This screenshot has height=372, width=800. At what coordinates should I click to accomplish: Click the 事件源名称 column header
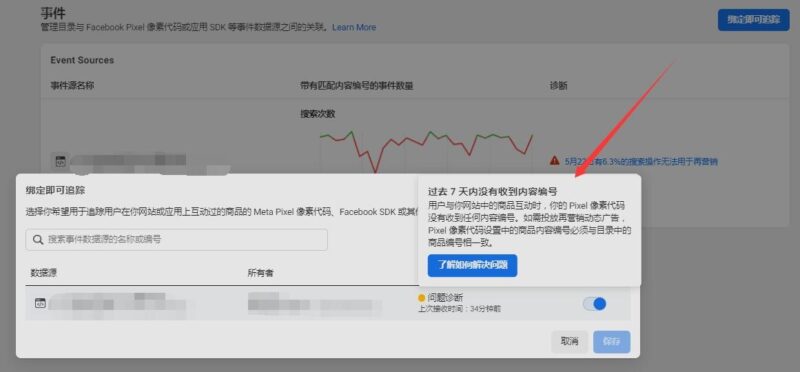tap(72, 86)
